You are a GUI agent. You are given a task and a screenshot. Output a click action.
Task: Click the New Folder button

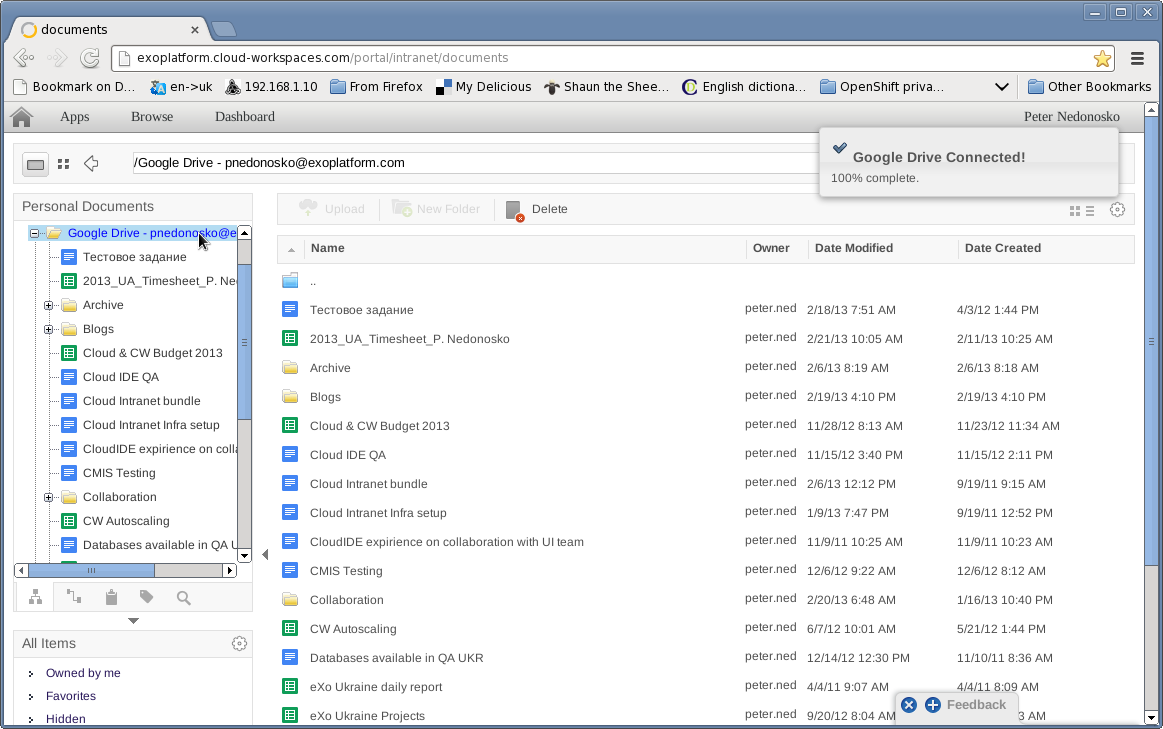click(436, 209)
